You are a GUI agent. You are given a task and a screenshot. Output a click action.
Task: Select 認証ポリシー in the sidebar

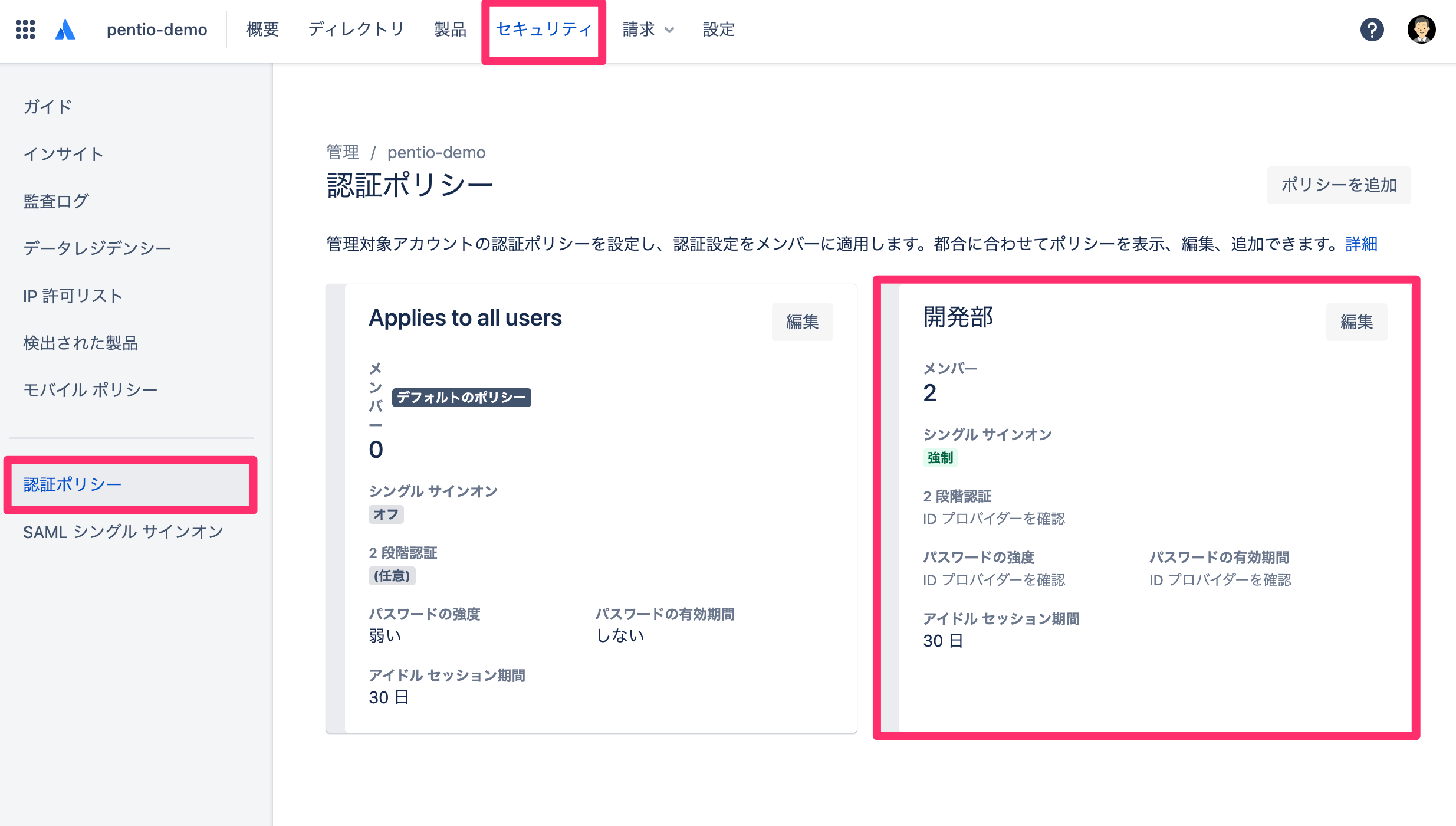[x=131, y=484]
